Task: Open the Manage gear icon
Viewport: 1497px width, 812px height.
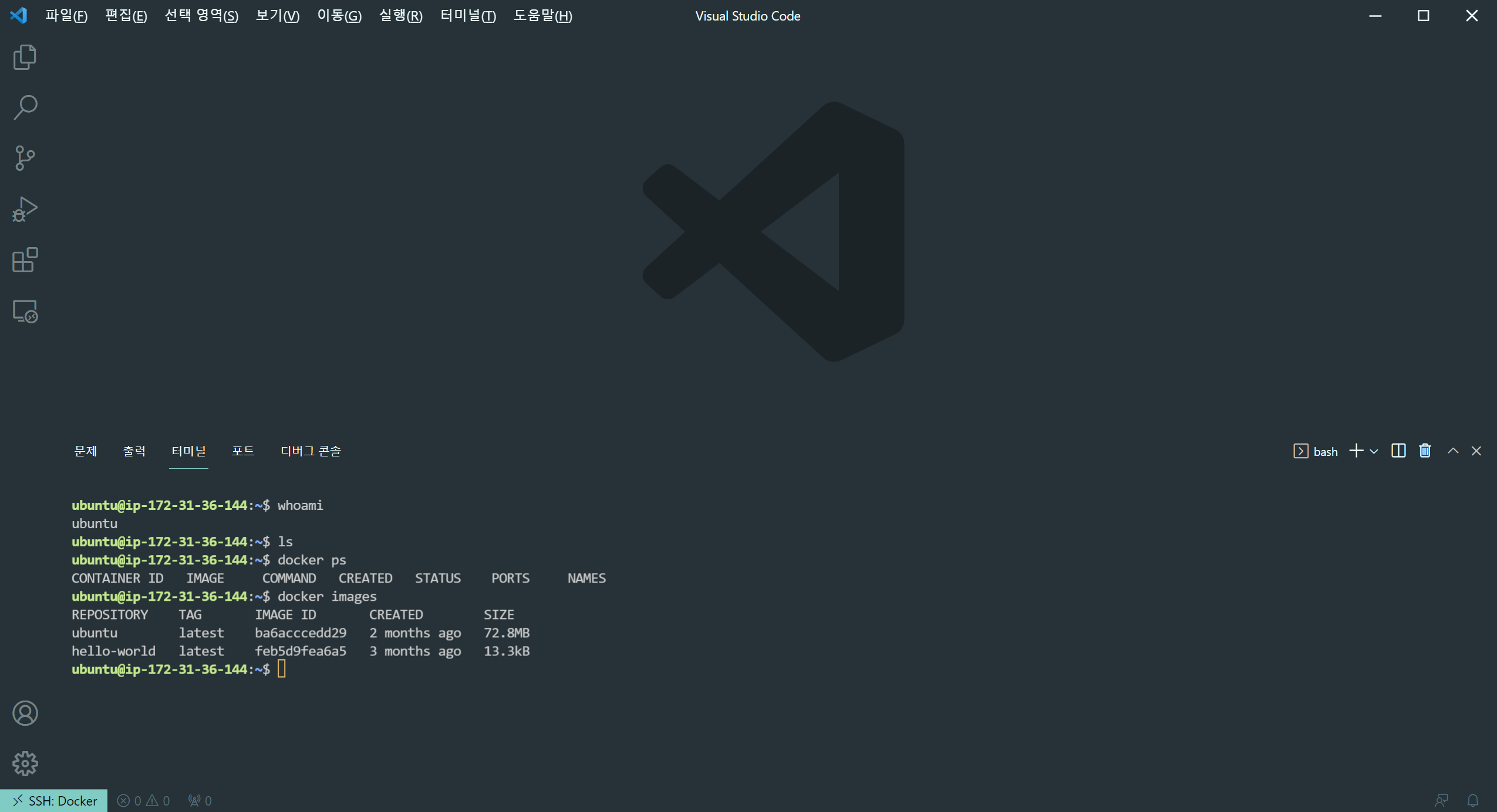Action: [25, 763]
